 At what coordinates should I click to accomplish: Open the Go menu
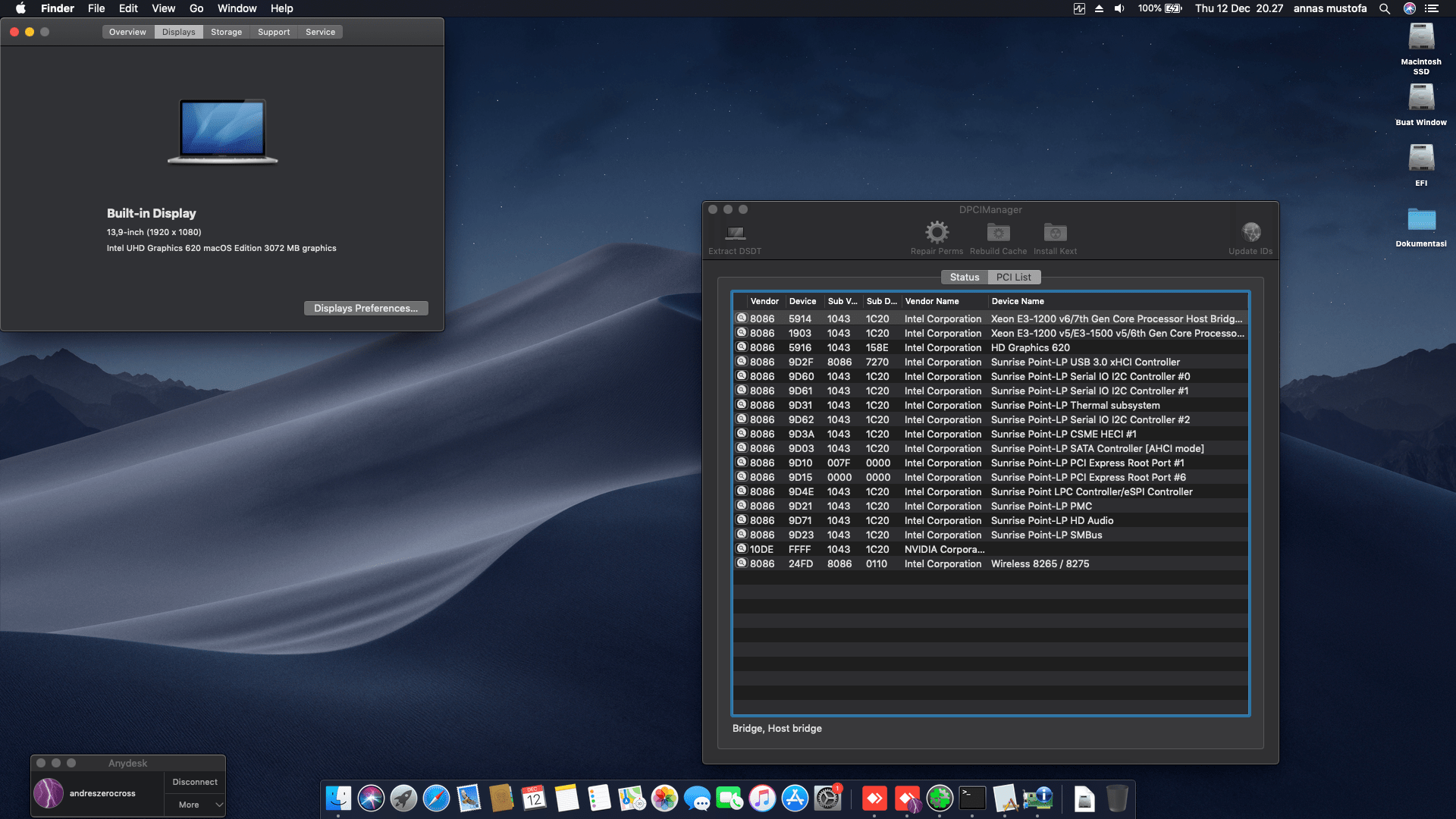point(196,8)
